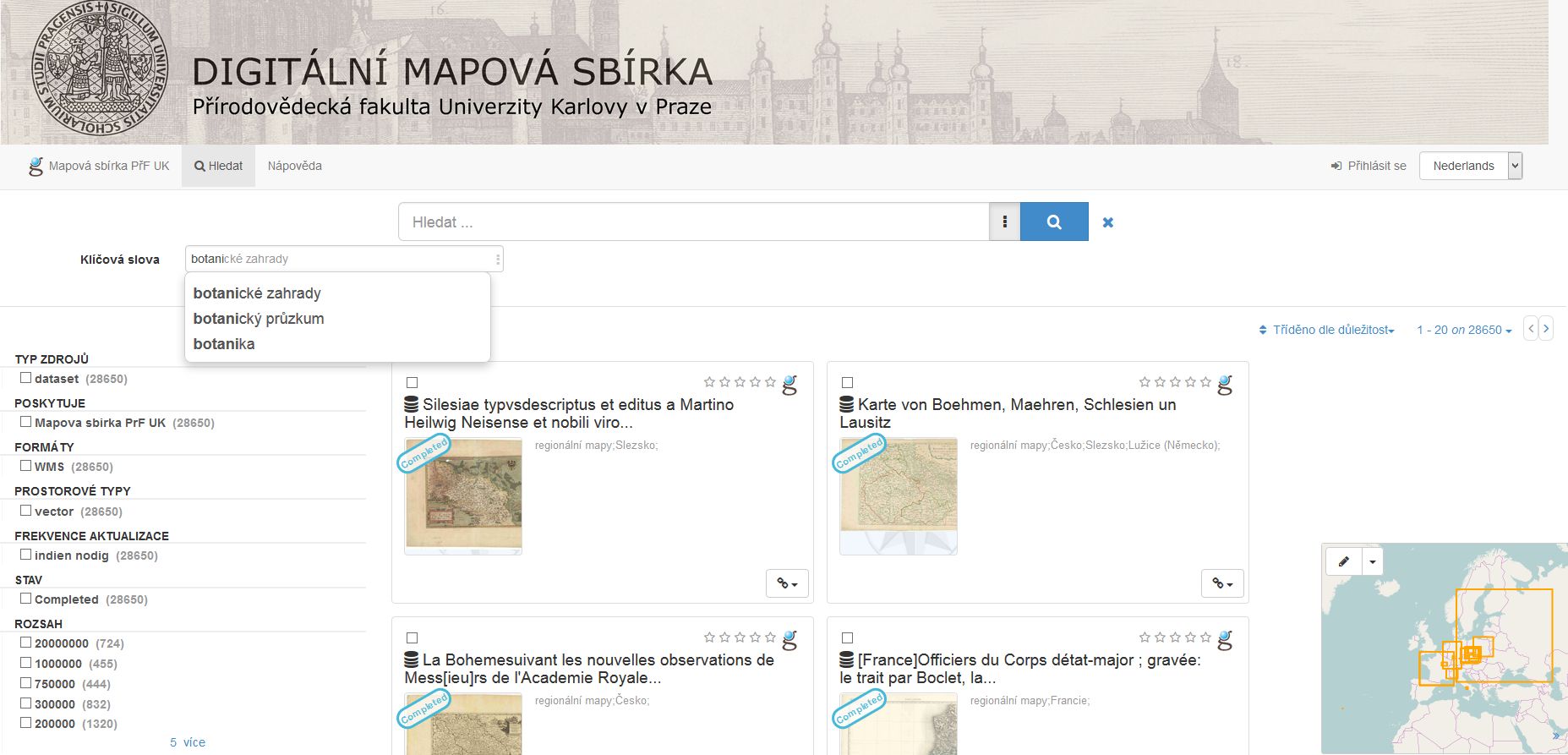1568x755 pixels.
Task: Go to next results page arrow
Action: coord(1546,328)
